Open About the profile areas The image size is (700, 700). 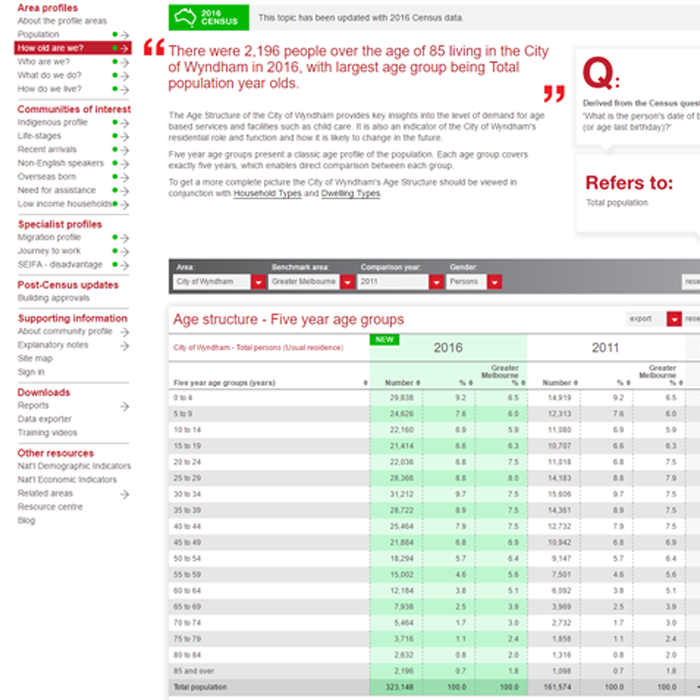62,21
